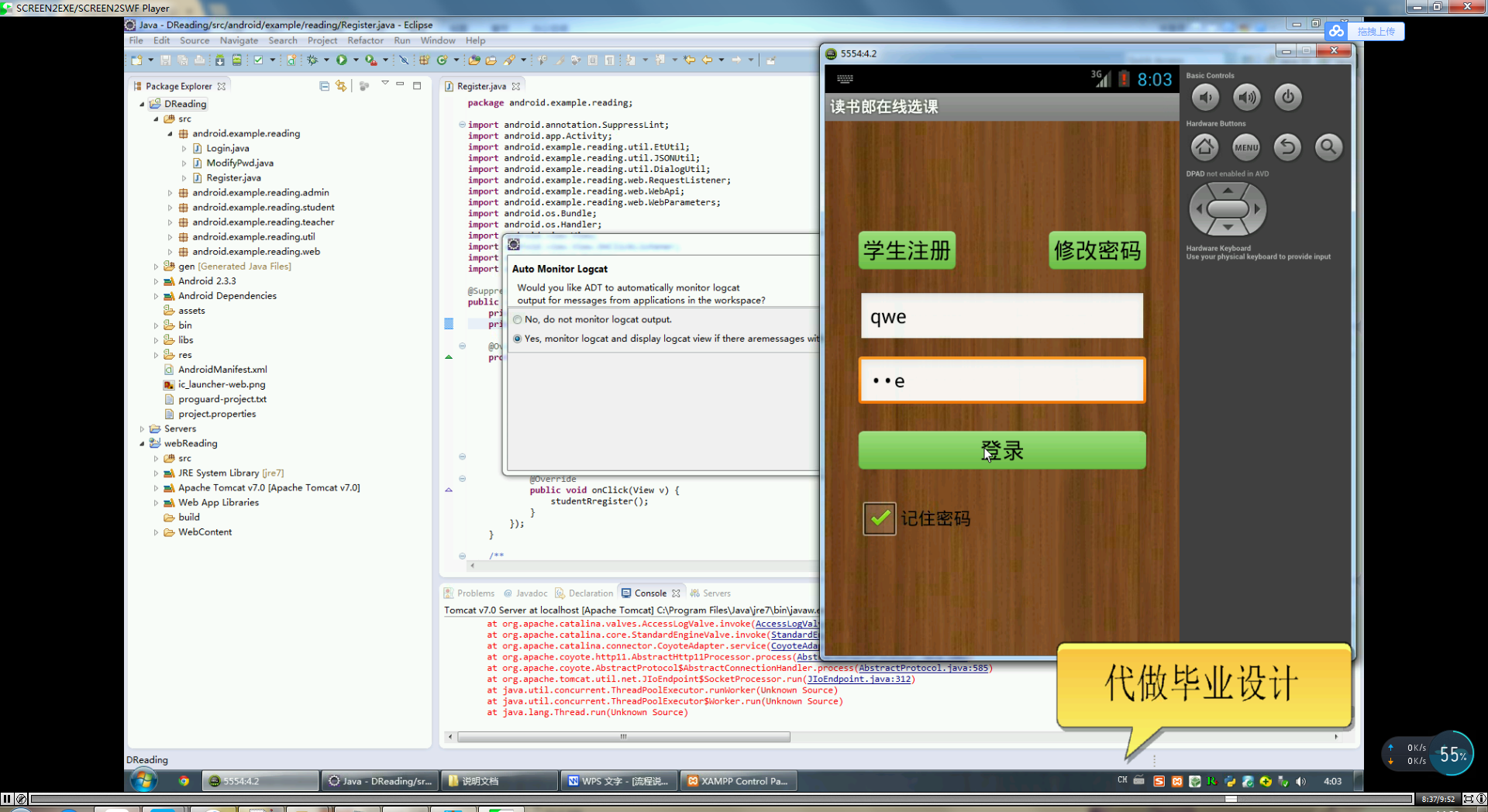Viewport: 1488px width, 812px height.
Task: Open the Refactor menu
Action: [x=365, y=40]
